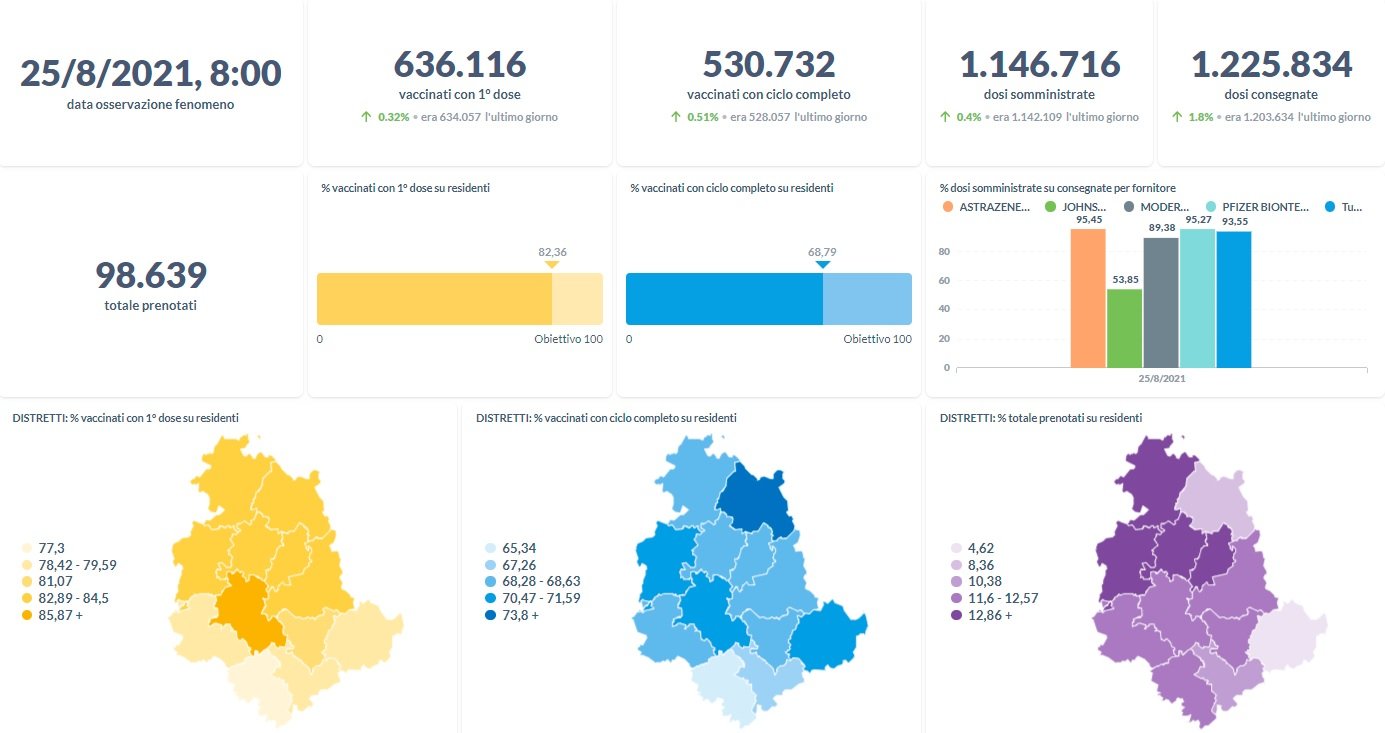Screen dimensions: 1385x733
Task: Click the green JOHNS... legend circle
Action: coord(1051,207)
